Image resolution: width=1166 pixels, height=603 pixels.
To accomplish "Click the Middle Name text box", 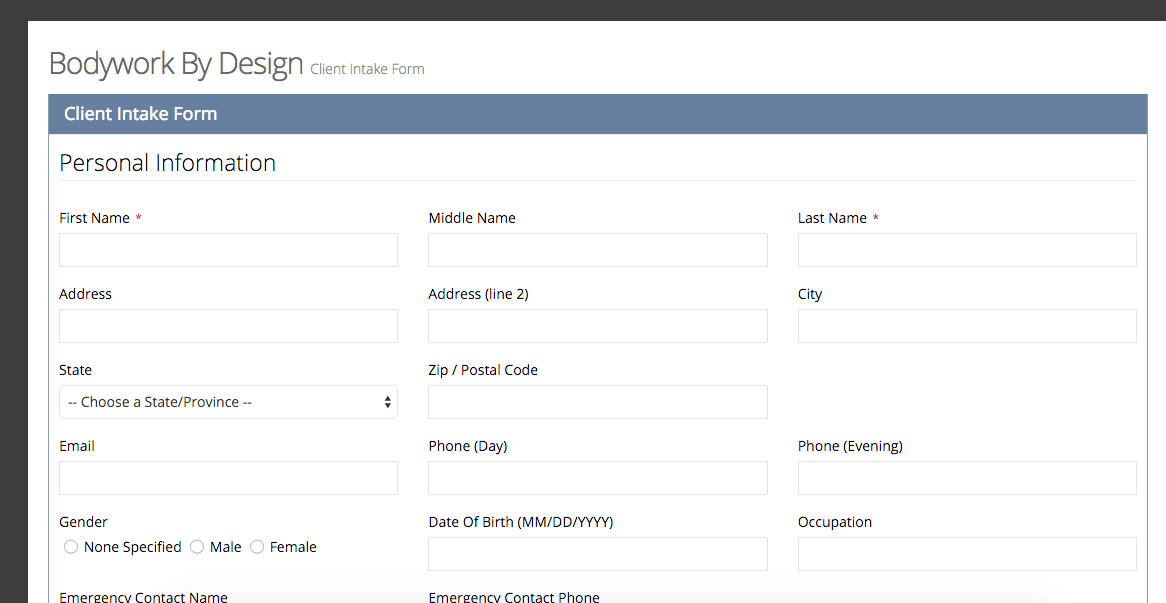I will click(x=597, y=250).
